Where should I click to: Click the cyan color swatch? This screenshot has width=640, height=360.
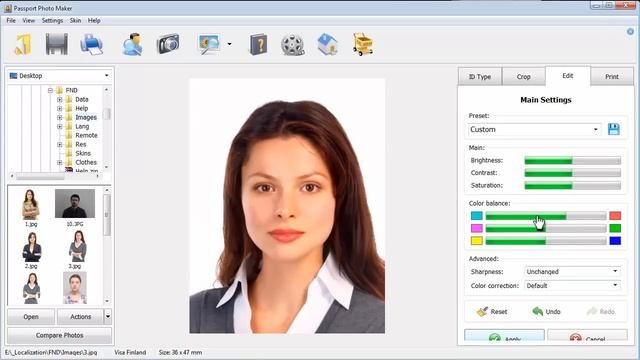coord(476,216)
